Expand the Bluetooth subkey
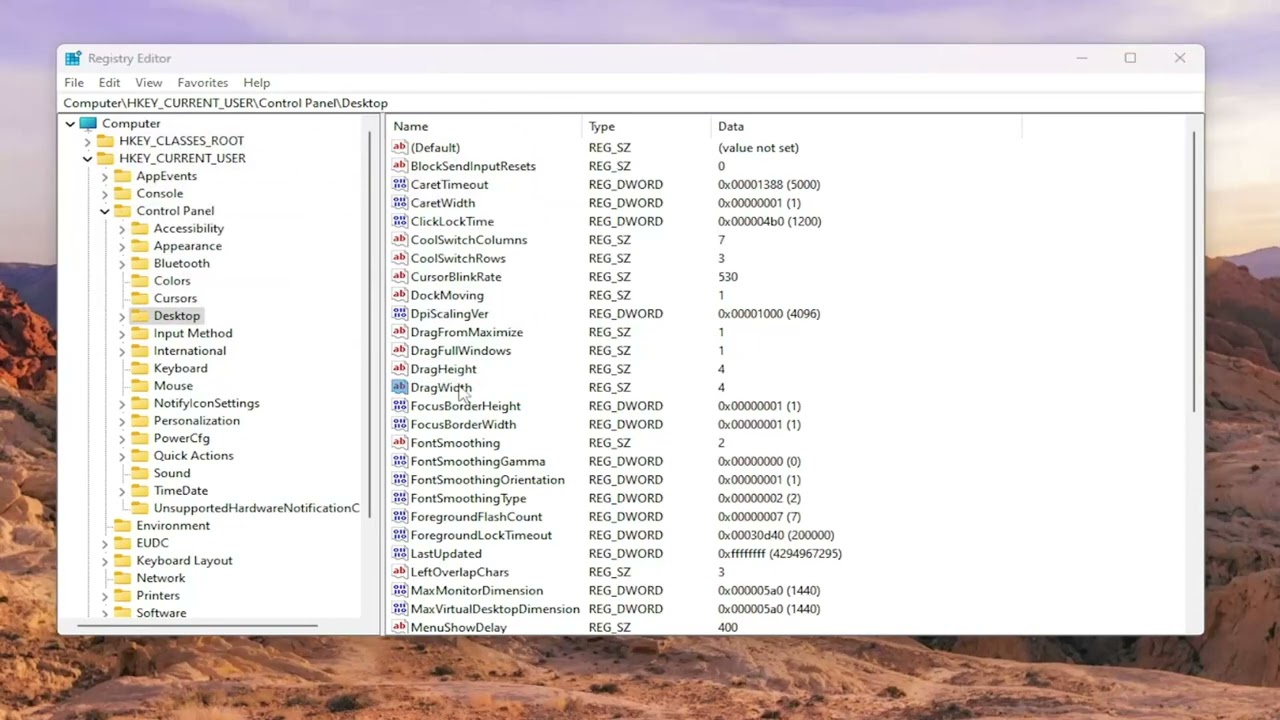The image size is (1280, 720). [122, 263]
